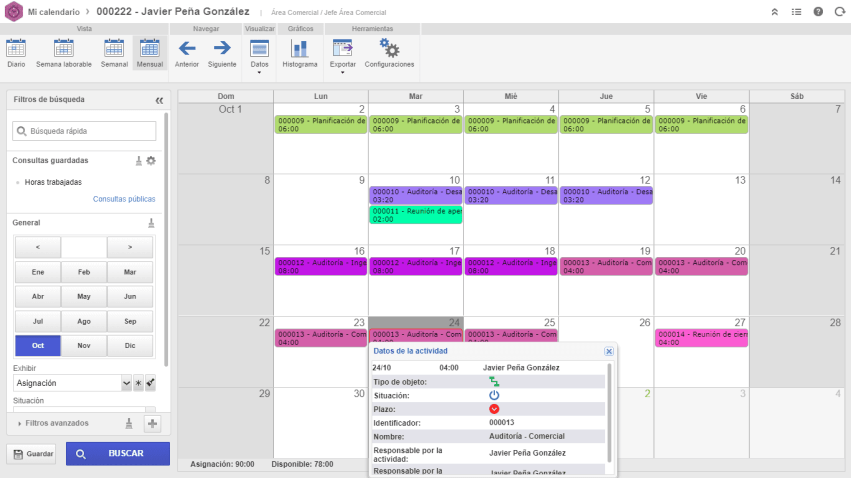Switch to Diario day view
The height and width of the screenshot is (478, 851).
tap(16, 52)
